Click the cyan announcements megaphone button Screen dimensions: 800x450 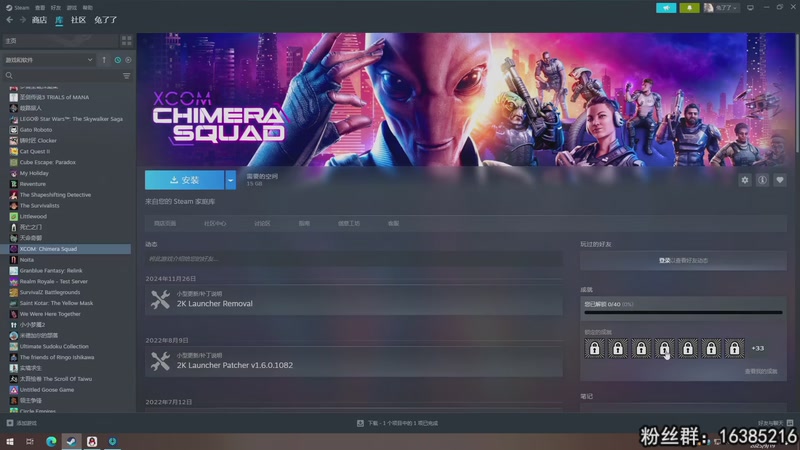tap(666, 8)
